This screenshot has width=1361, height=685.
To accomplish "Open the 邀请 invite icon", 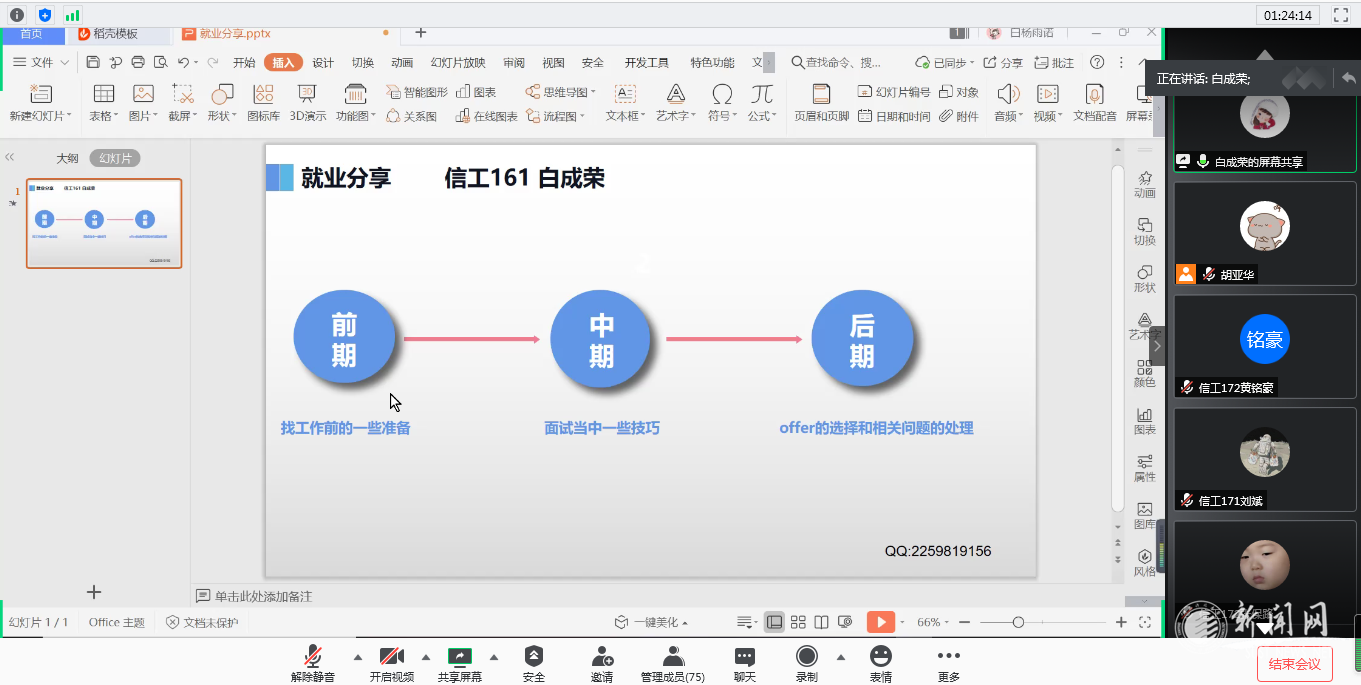I will [602, 657].
